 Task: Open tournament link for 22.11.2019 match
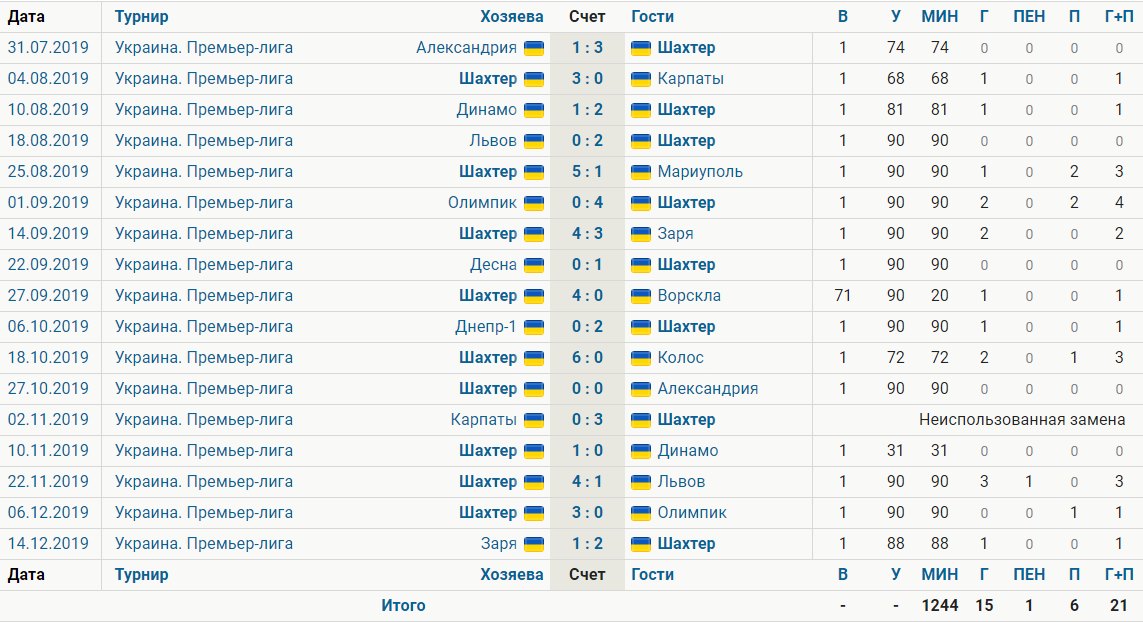204,482
